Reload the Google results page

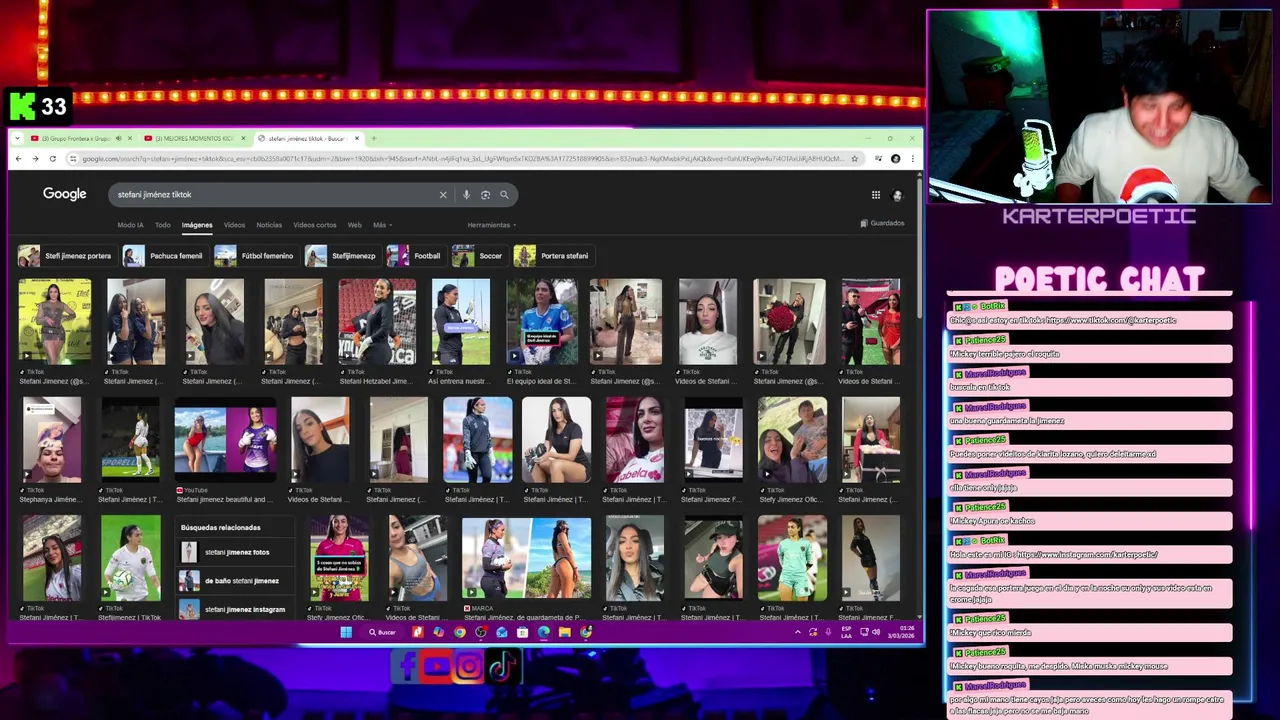[53, 159]
